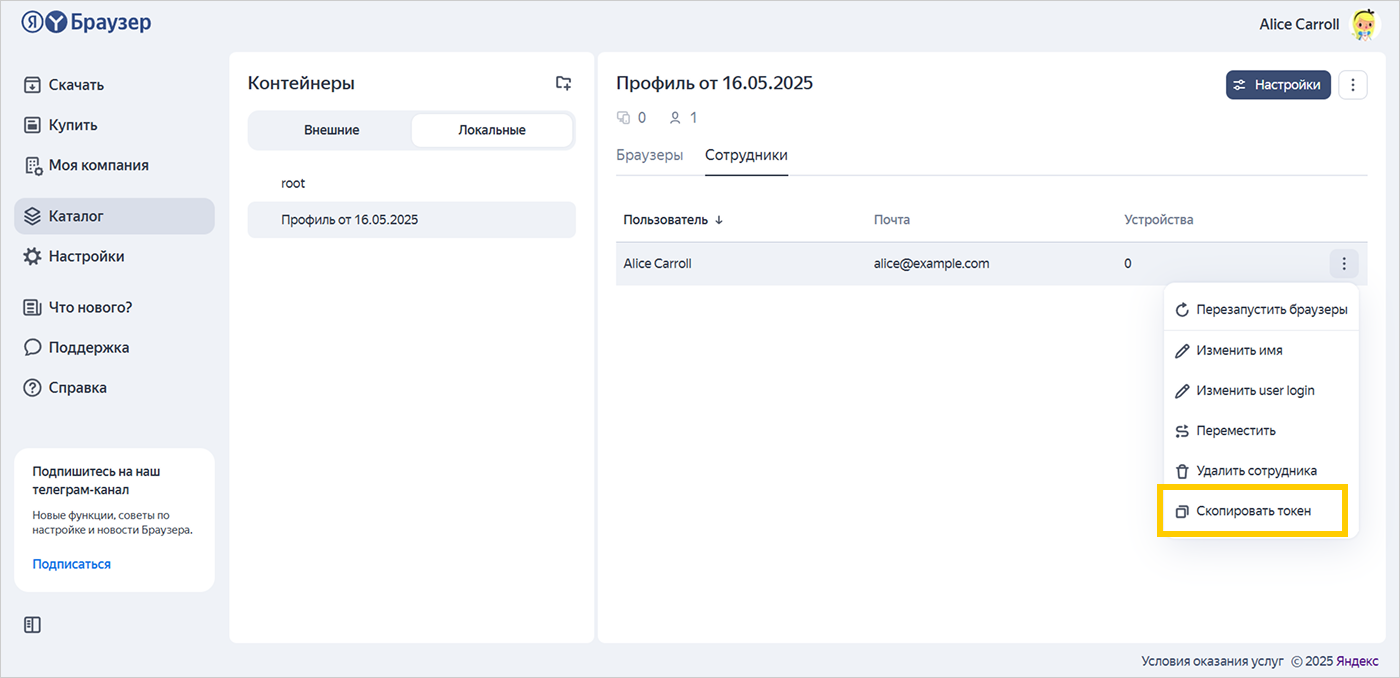The image size is (1400, 678).
Task: Select Переместить from context menu
Action: 1261,431
